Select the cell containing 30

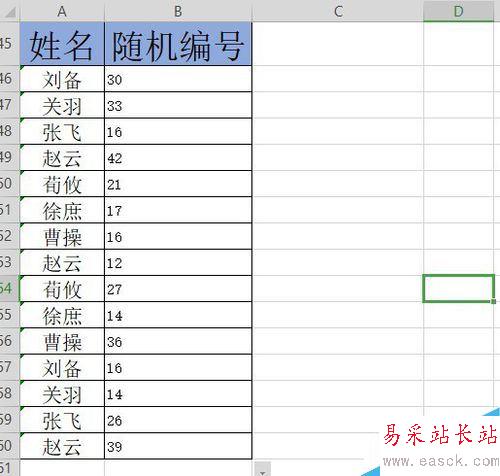coord(178,79)
